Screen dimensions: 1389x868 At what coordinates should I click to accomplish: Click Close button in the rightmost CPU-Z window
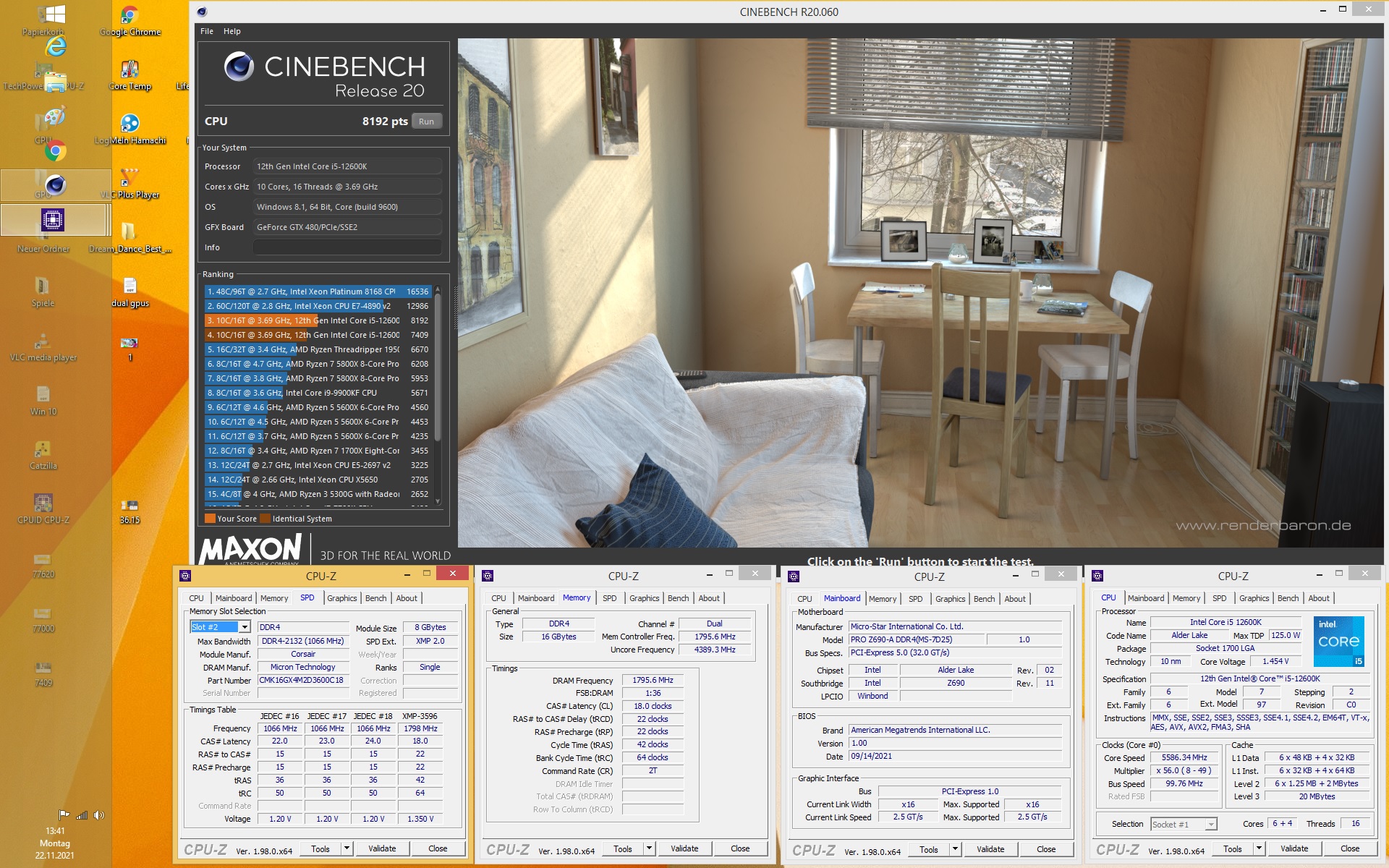pyautogui.click(x=1350, y=848)
